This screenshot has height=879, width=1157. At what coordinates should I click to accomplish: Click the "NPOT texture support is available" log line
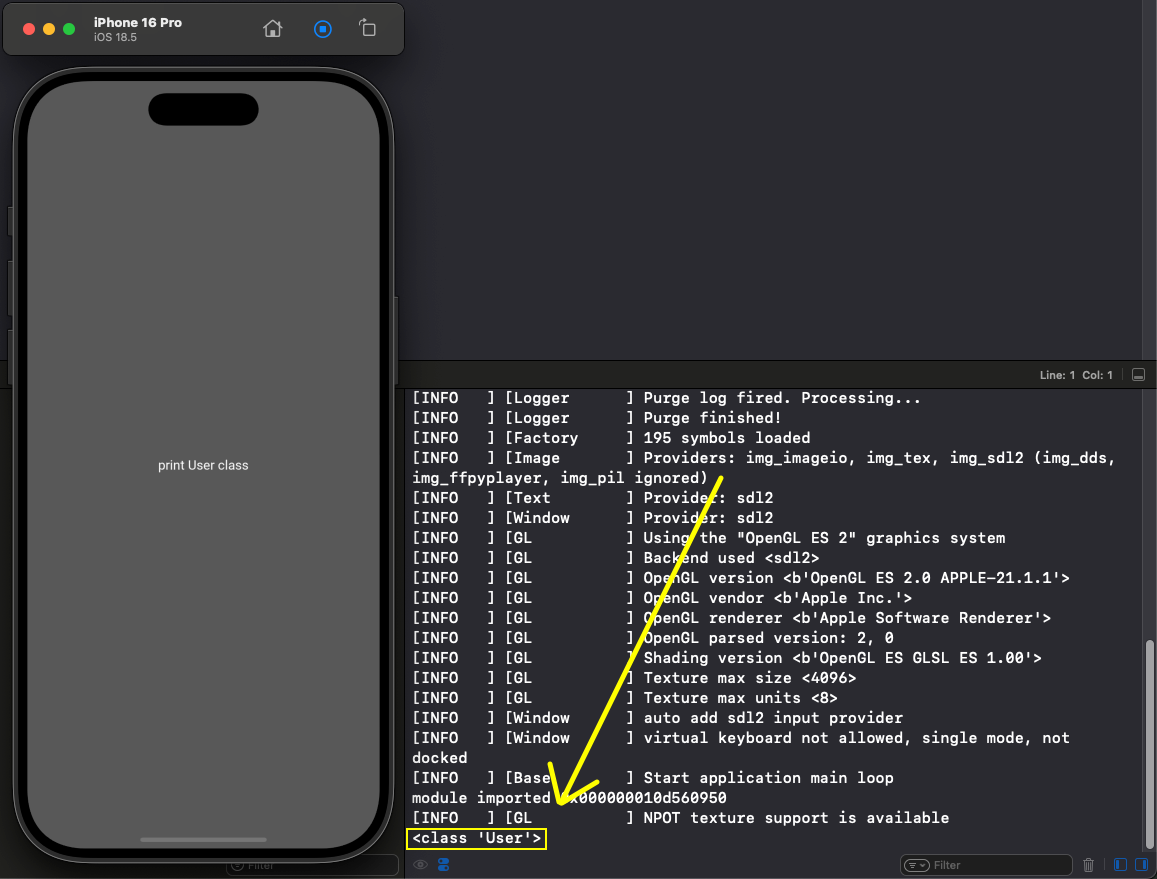pyautogui.click(x=680, y=818)
